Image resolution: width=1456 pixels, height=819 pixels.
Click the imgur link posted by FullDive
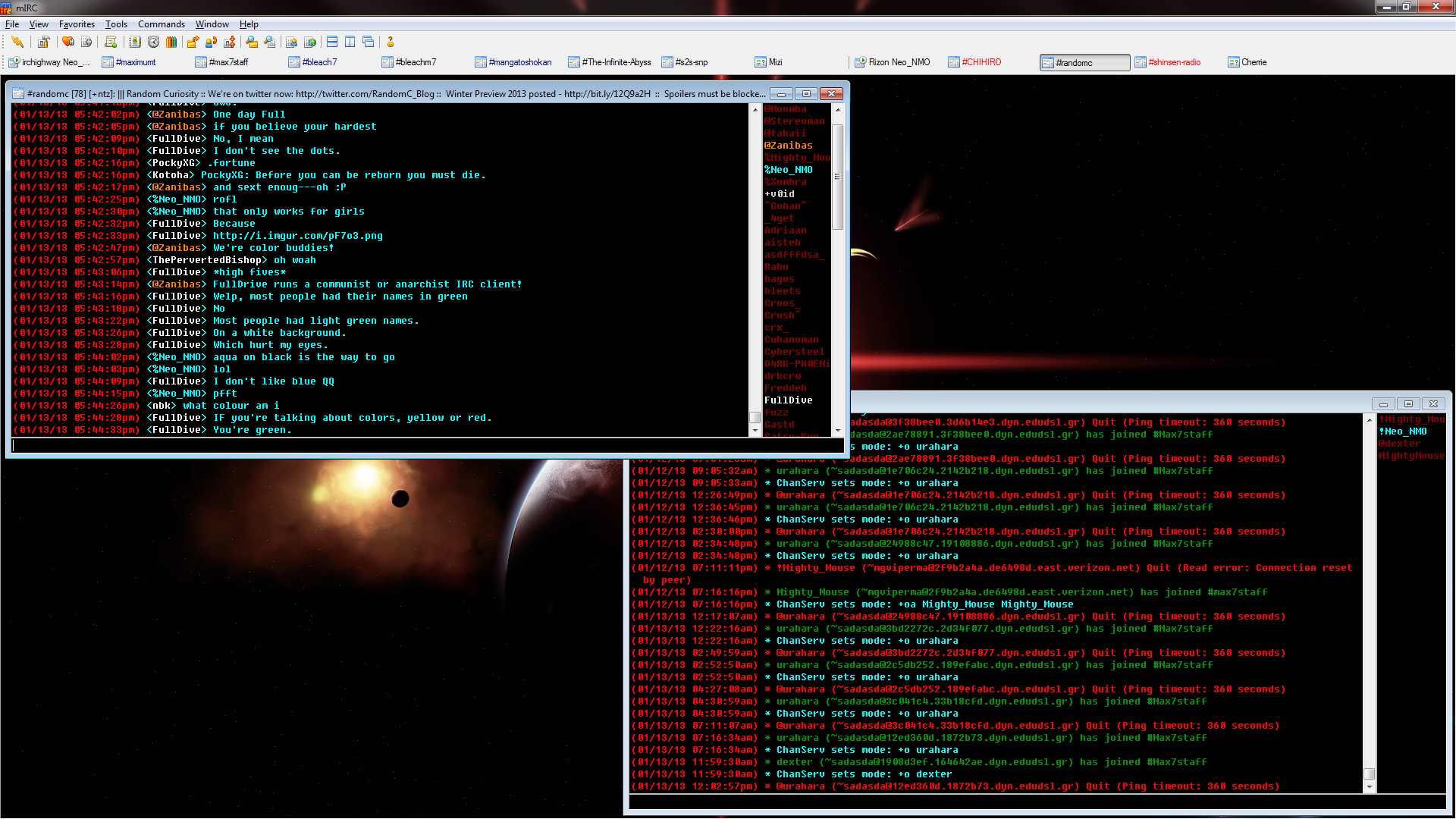coord(297,236)
